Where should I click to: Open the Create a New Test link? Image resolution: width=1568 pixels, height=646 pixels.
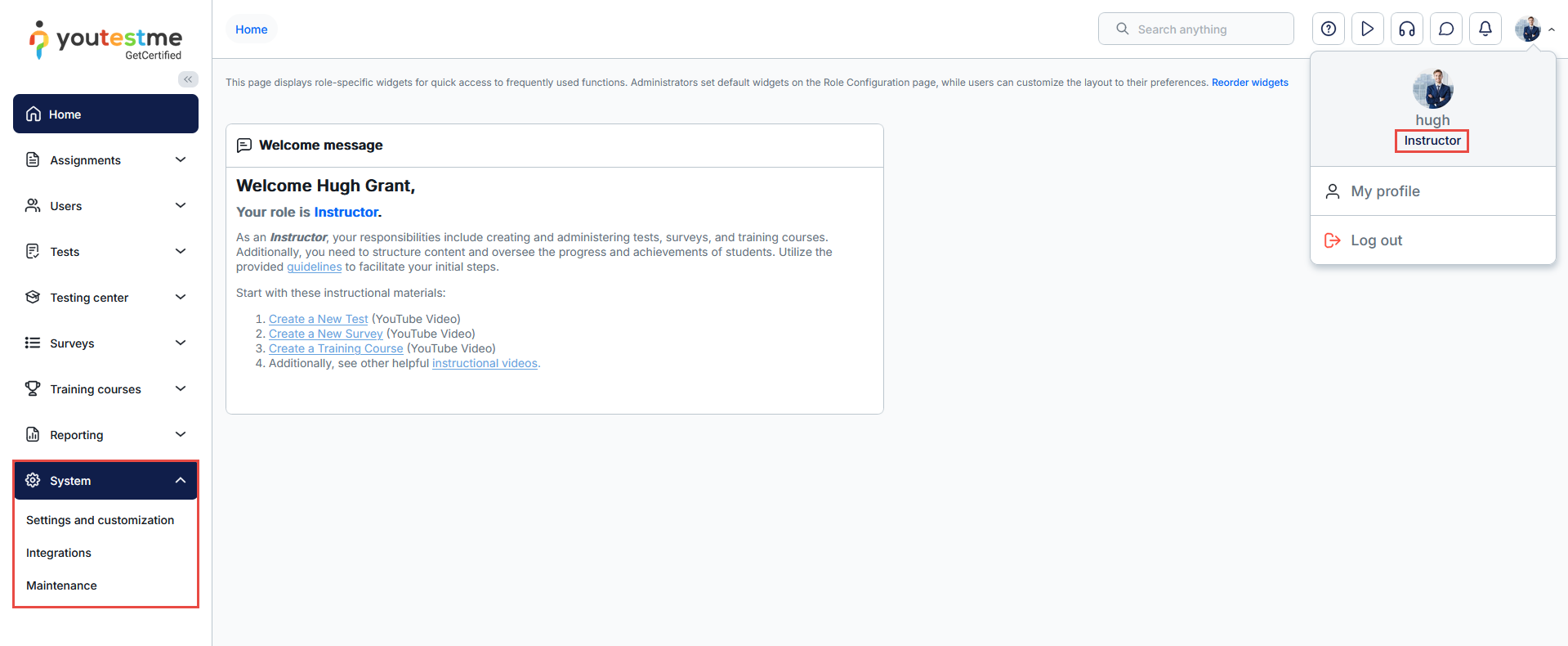[x=318, y=319]
